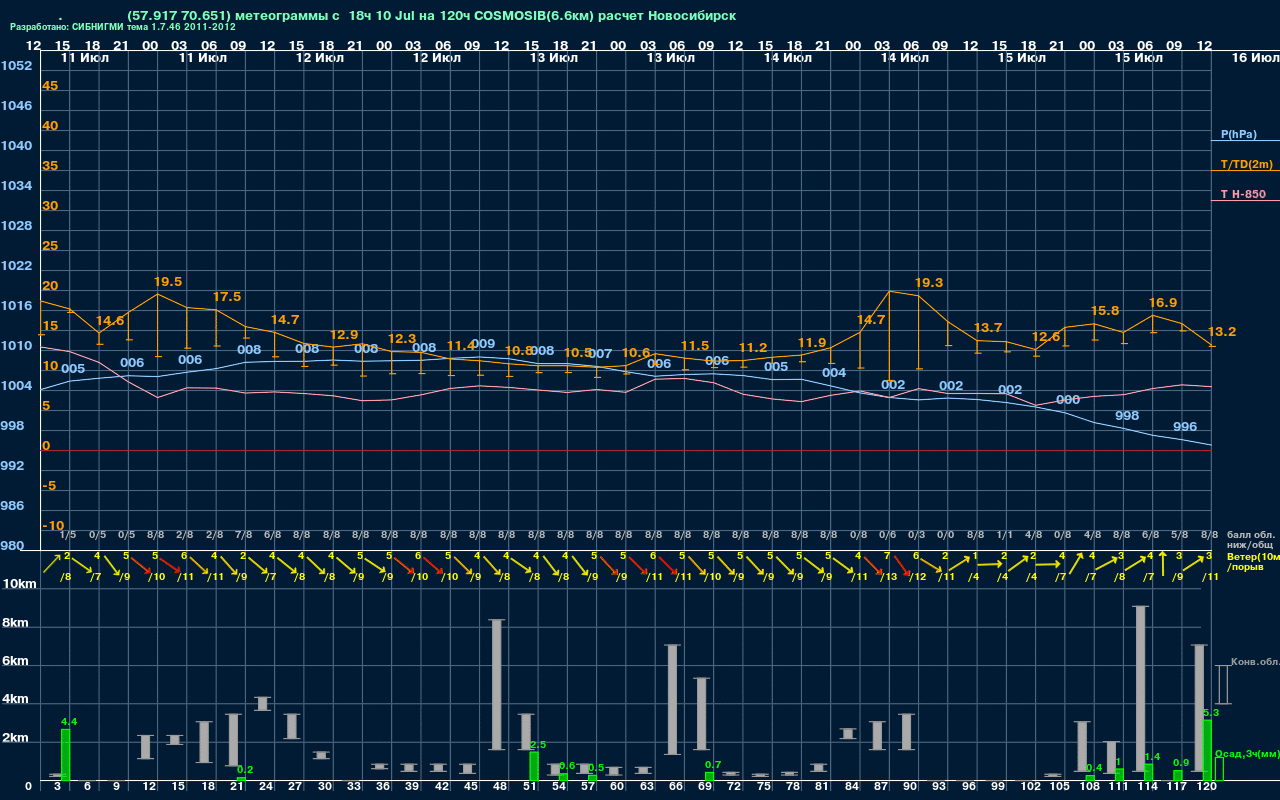Click the балл обл. ниж/общ legend
This screenshot has height=800, width=1280.
1249,540
